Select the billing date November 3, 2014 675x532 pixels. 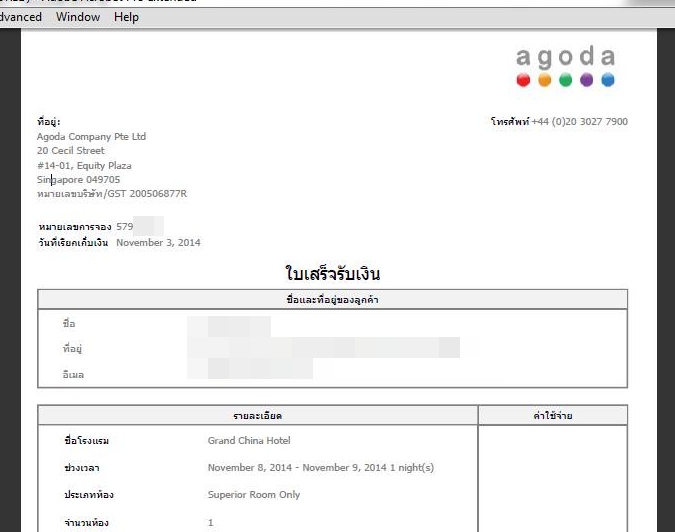click(158, 243)
